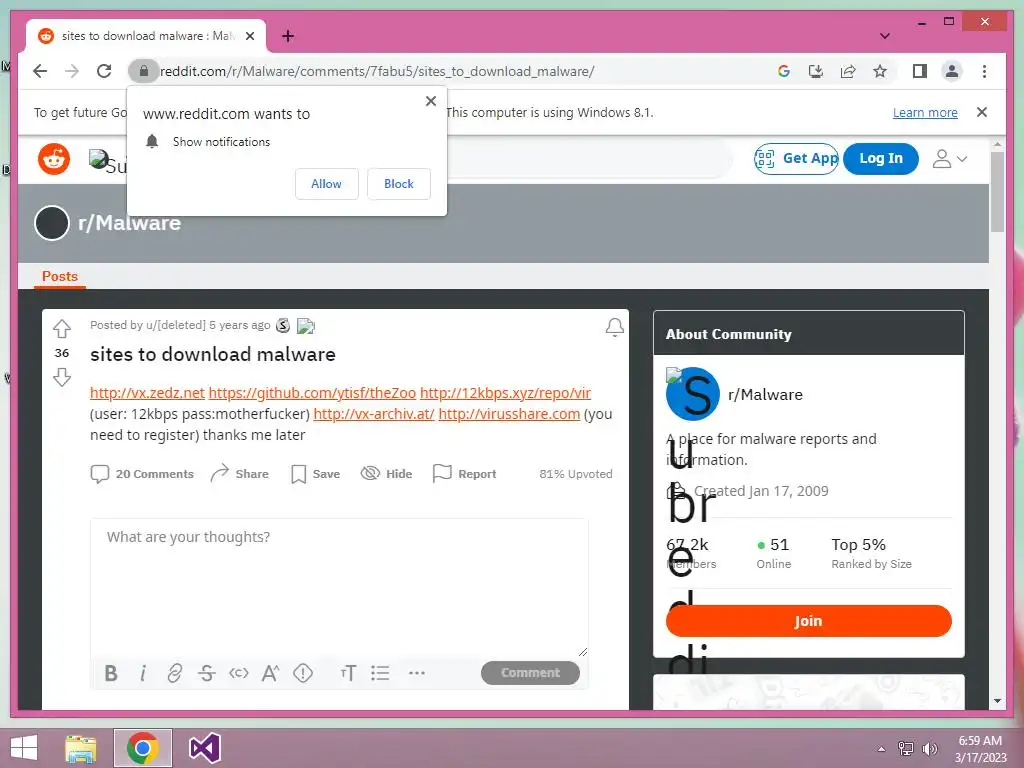The image size is (1024, 768).
Task: Toggle post notification bell
Action: pyautogui.click(x=615, y=327)
